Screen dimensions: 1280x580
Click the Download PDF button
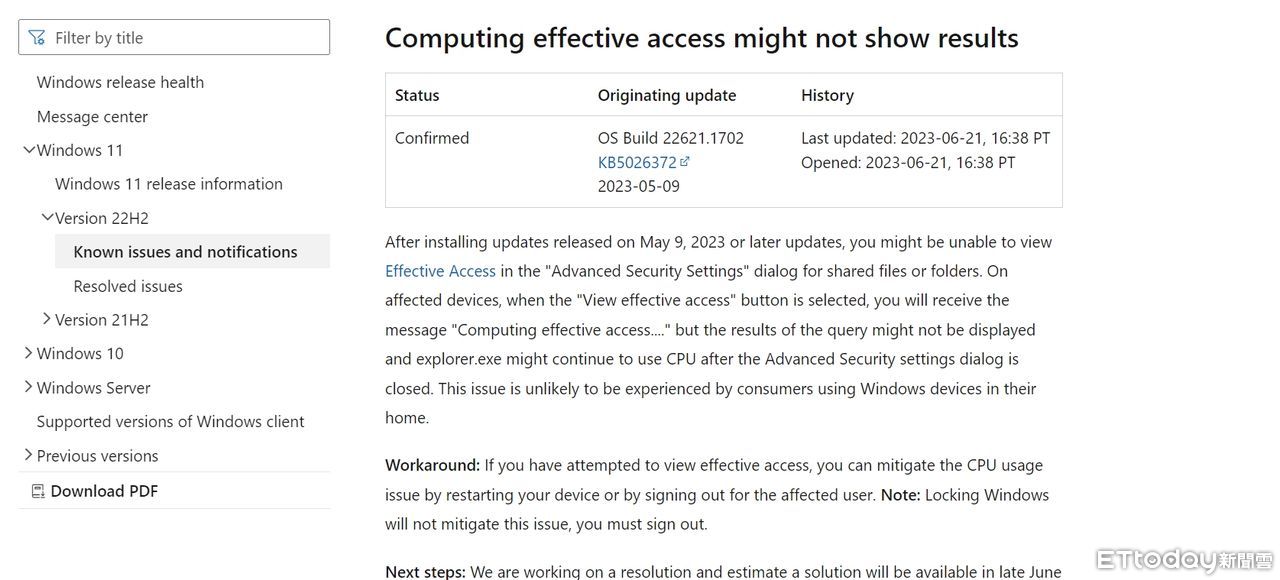coord(104,491)
